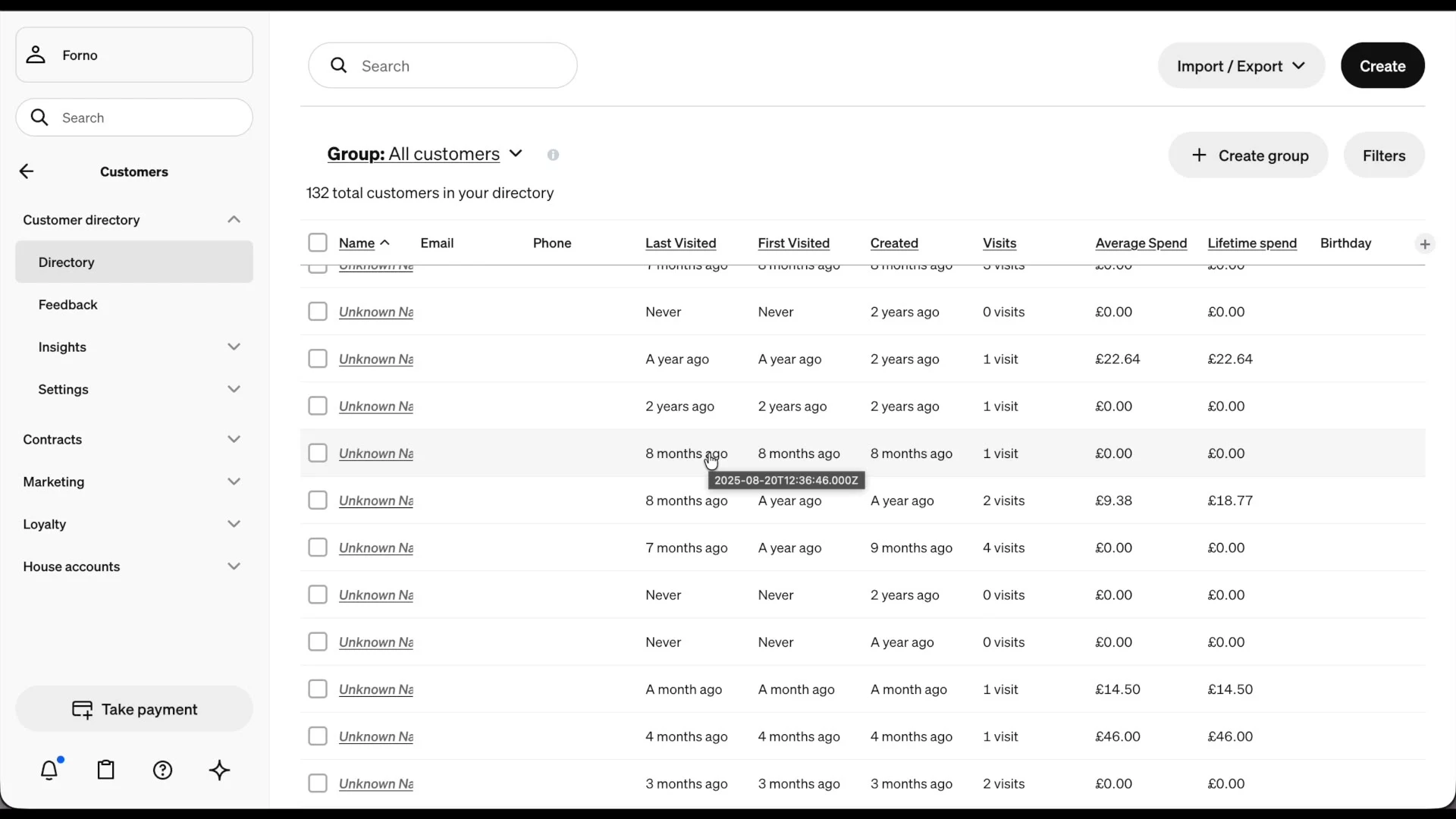This screenshot has width=1456, height=819.
Task: Tick the select-all checkbox in header
Action: [318, 243]
